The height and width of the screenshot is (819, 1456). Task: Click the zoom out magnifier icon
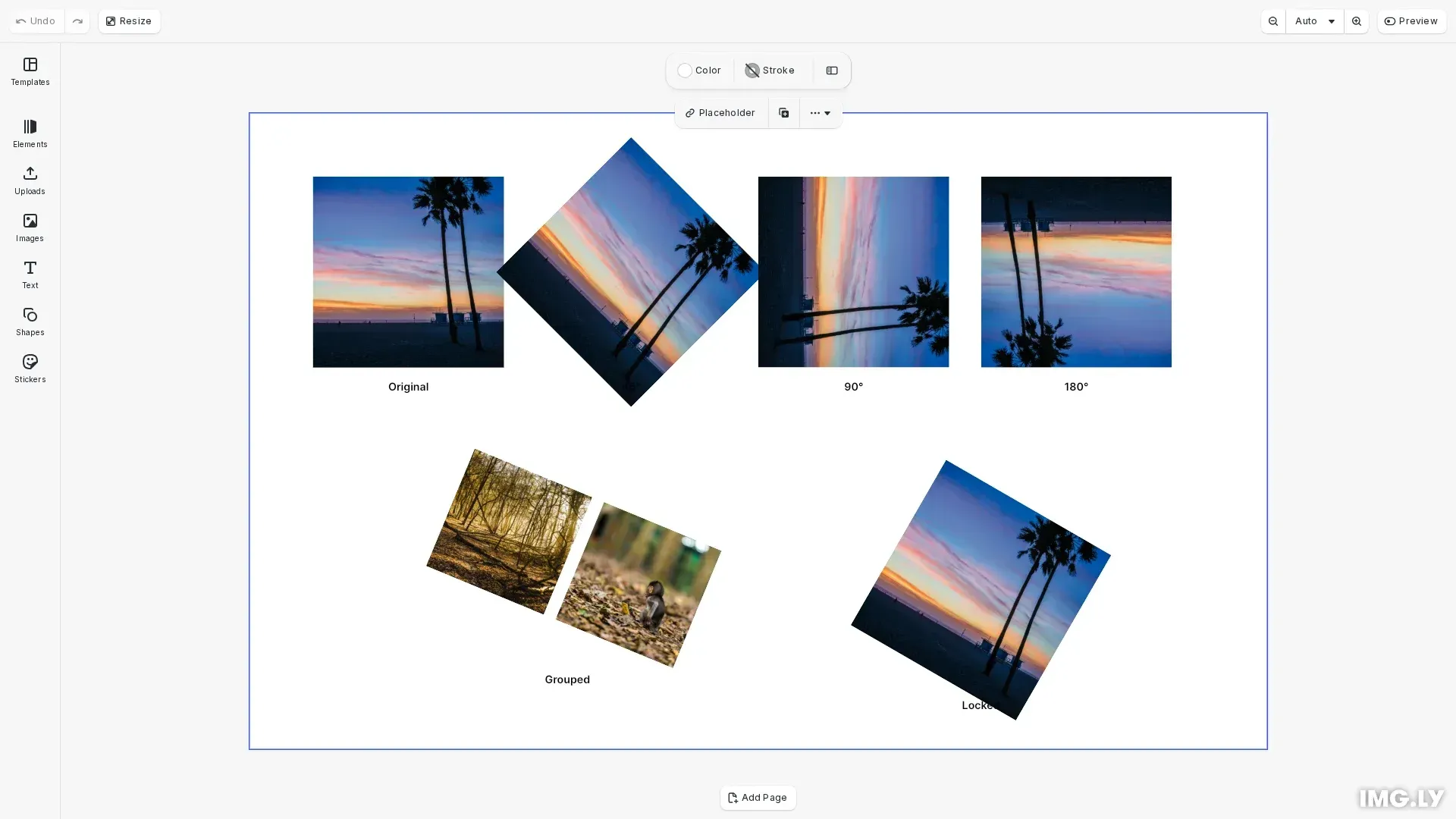click(x=1272, y=21)
